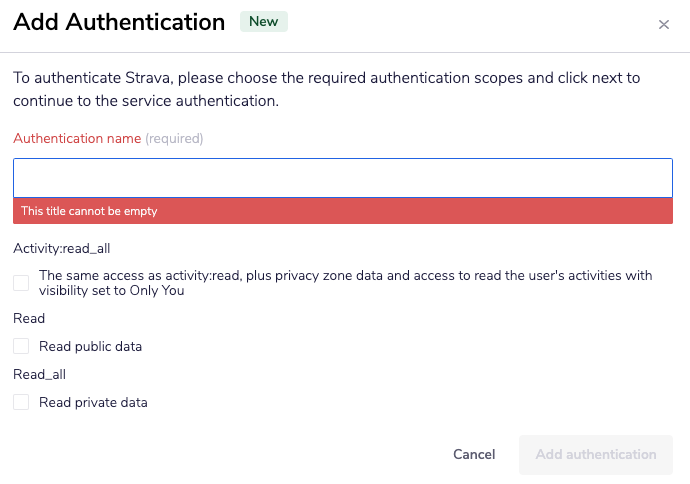Tick the Read private data checkbox
Viewport: 690px width, 484px height.
[x=21, y=402]
